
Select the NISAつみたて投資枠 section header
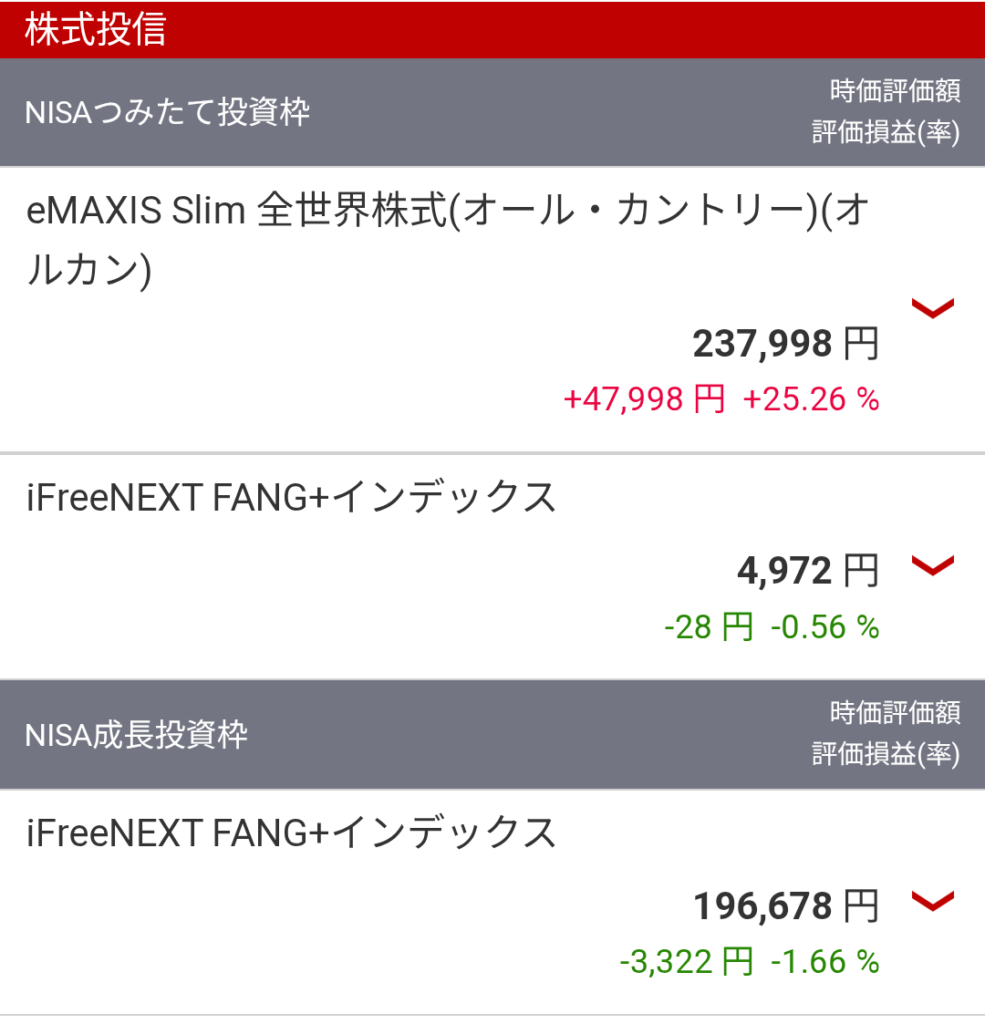pyautogui.click(x=167, y=112)
